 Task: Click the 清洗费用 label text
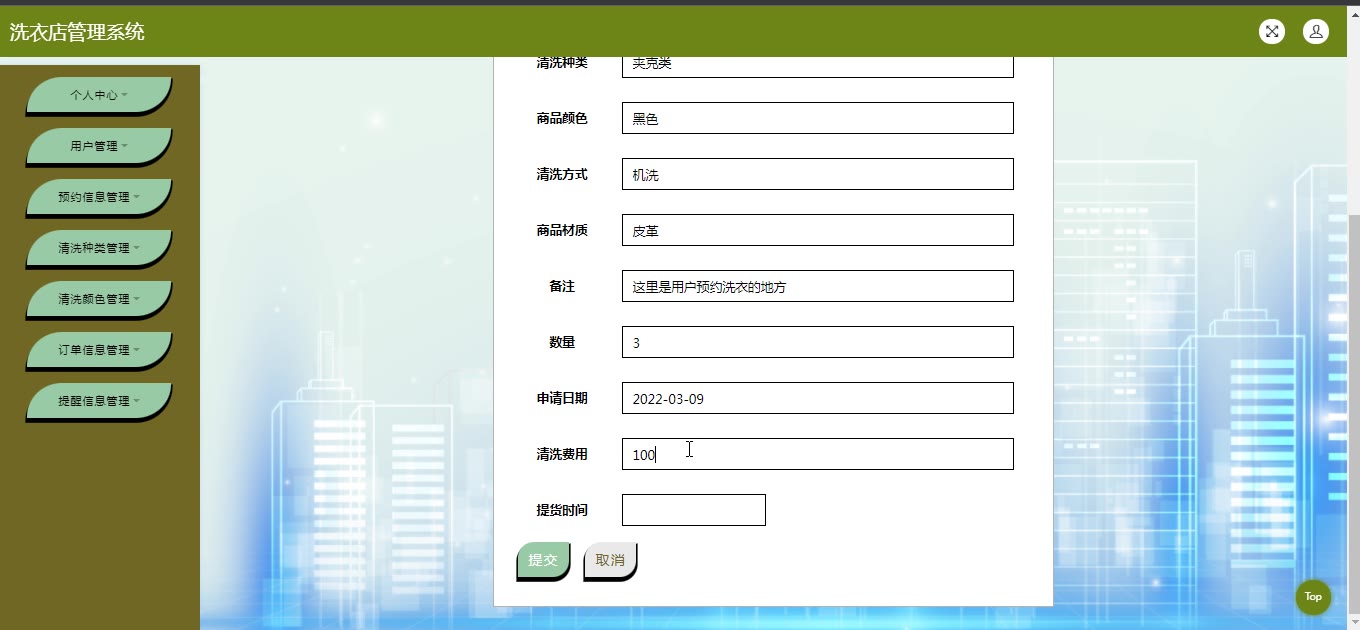(562, 454)
